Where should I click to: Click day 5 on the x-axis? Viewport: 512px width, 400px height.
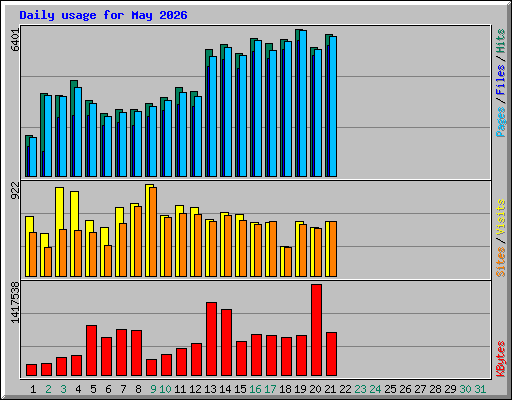(93, 389)
